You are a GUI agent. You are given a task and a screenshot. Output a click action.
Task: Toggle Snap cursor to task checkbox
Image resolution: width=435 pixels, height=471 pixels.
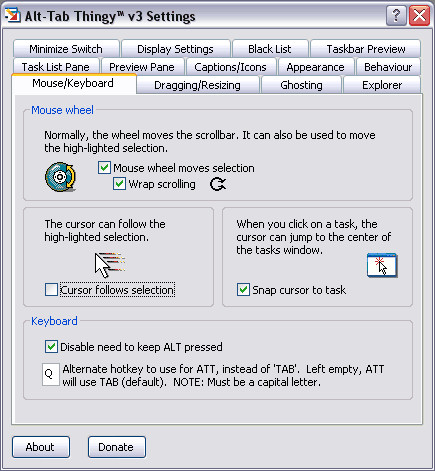click(243, 290)
